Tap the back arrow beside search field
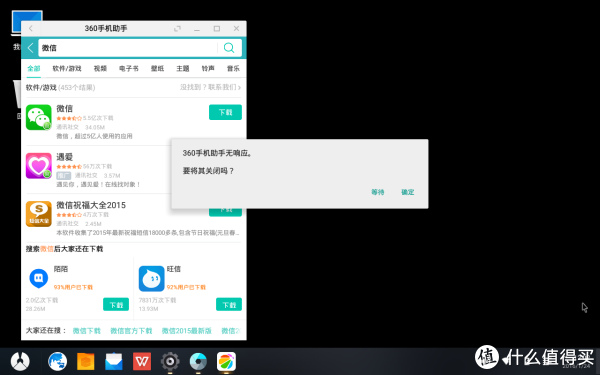The image size is (600, 375). 31,48
